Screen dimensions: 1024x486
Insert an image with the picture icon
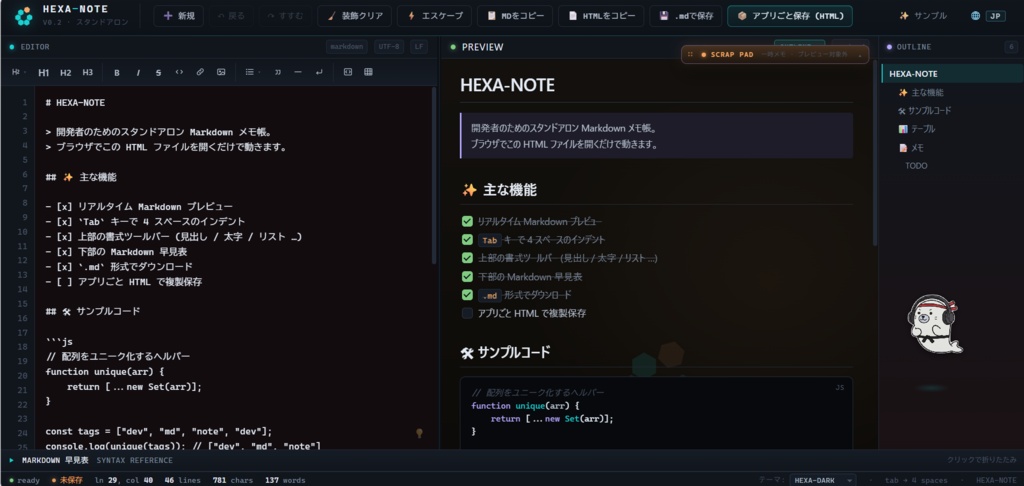pos(221,72)
